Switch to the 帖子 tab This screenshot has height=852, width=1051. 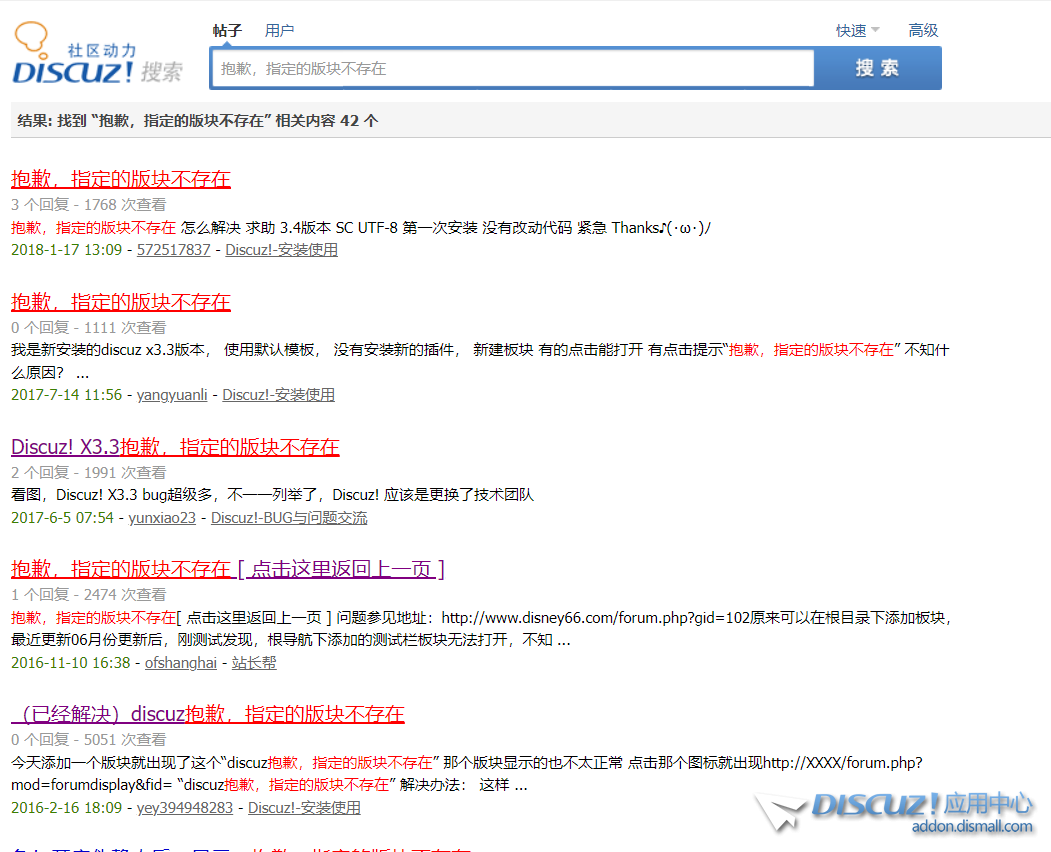pyautogui.click(x=228, y=31)
